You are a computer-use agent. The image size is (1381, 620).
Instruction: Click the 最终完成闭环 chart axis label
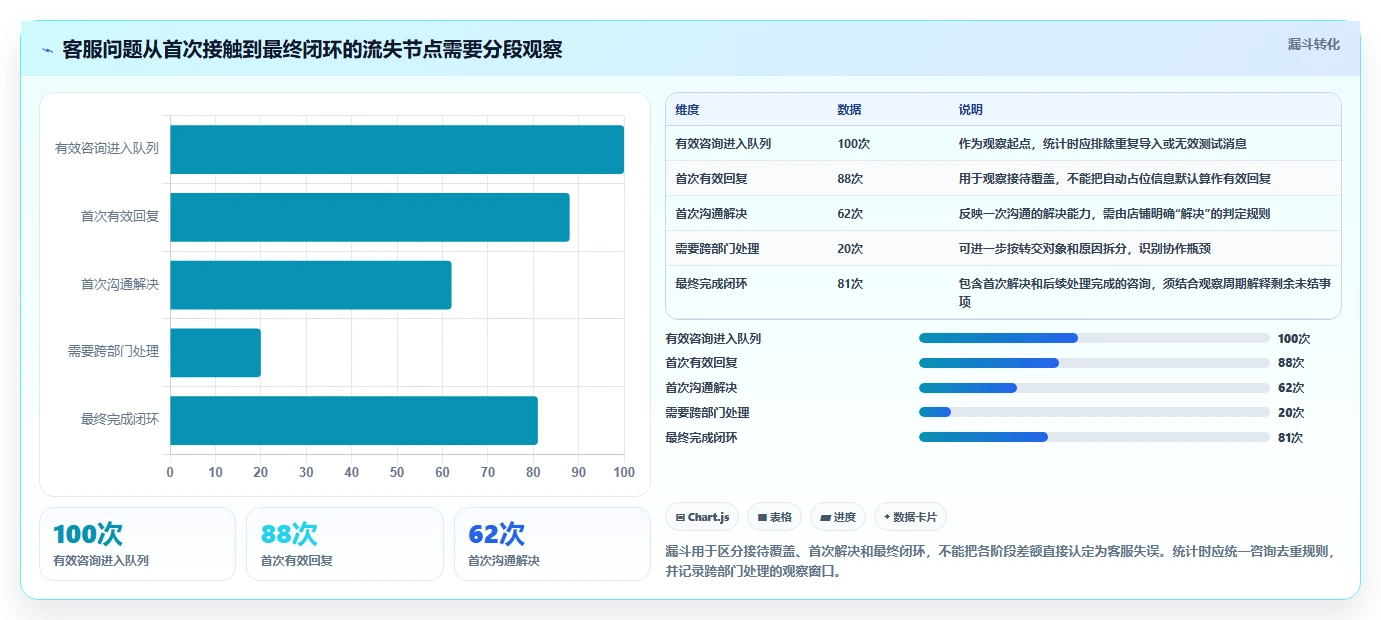[x=120, y=420]
